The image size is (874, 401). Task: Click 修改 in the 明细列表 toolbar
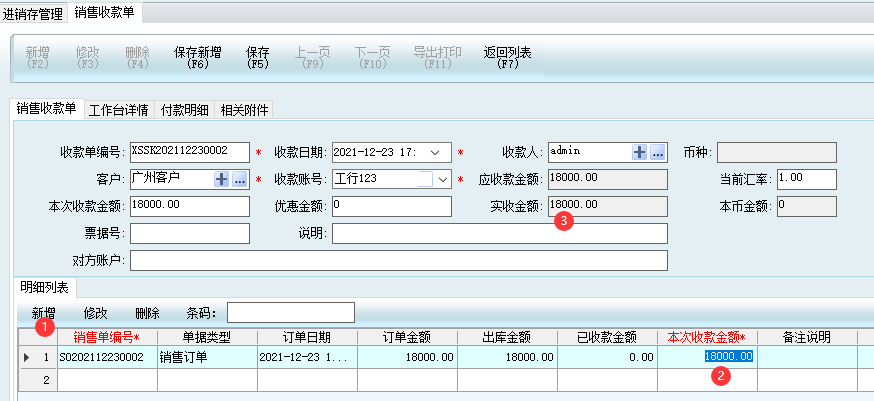pos(96,313)
